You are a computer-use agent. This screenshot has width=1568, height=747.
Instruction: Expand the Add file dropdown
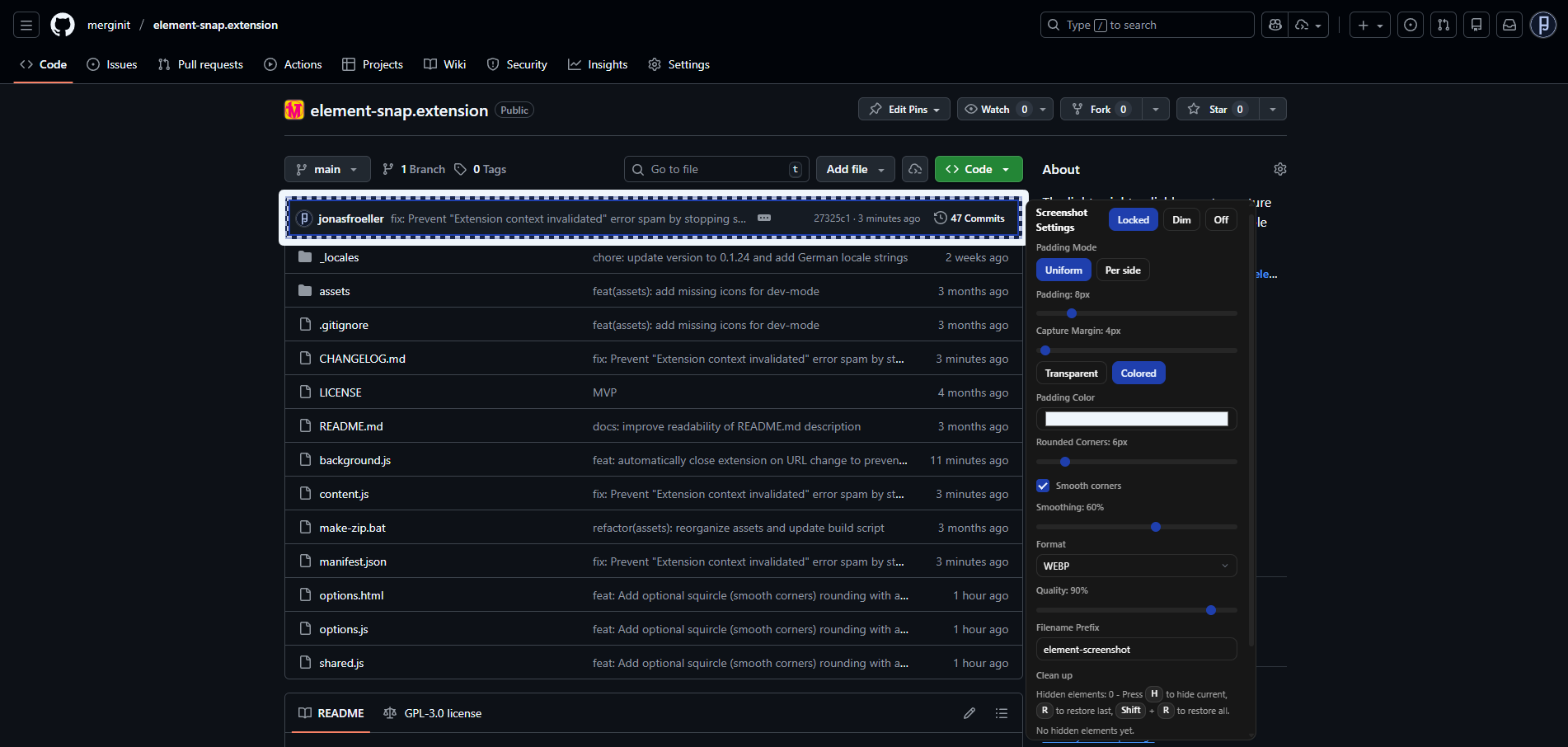(854, 168)
